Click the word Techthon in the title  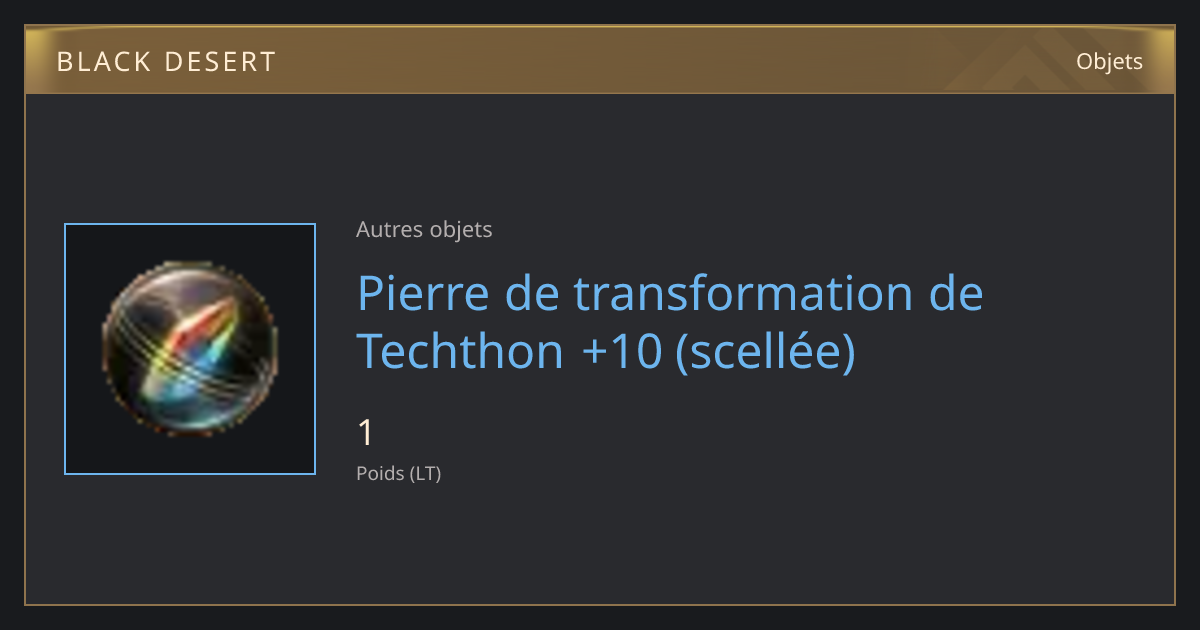[461, 351]
